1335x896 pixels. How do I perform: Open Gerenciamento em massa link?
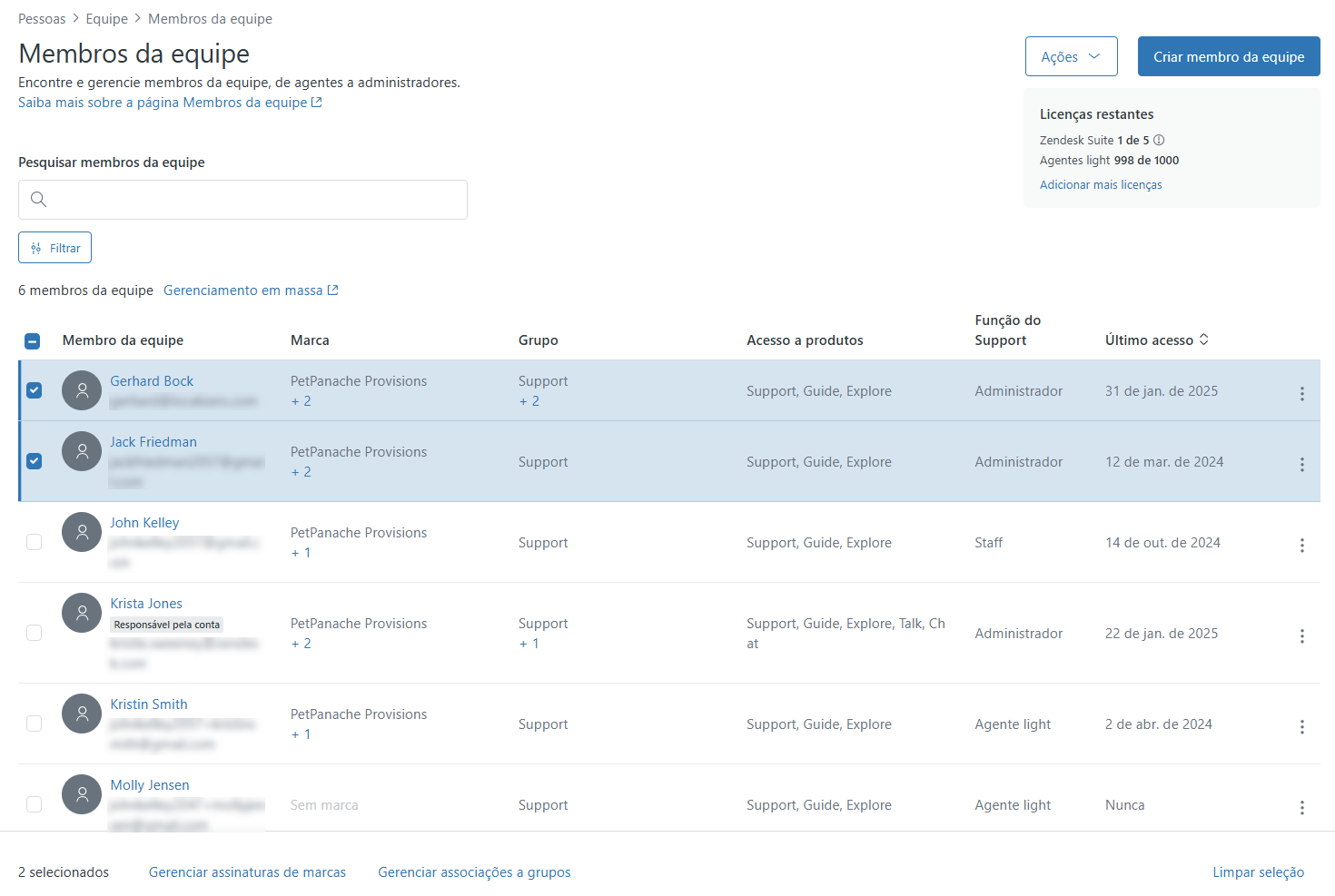(251, 290)
